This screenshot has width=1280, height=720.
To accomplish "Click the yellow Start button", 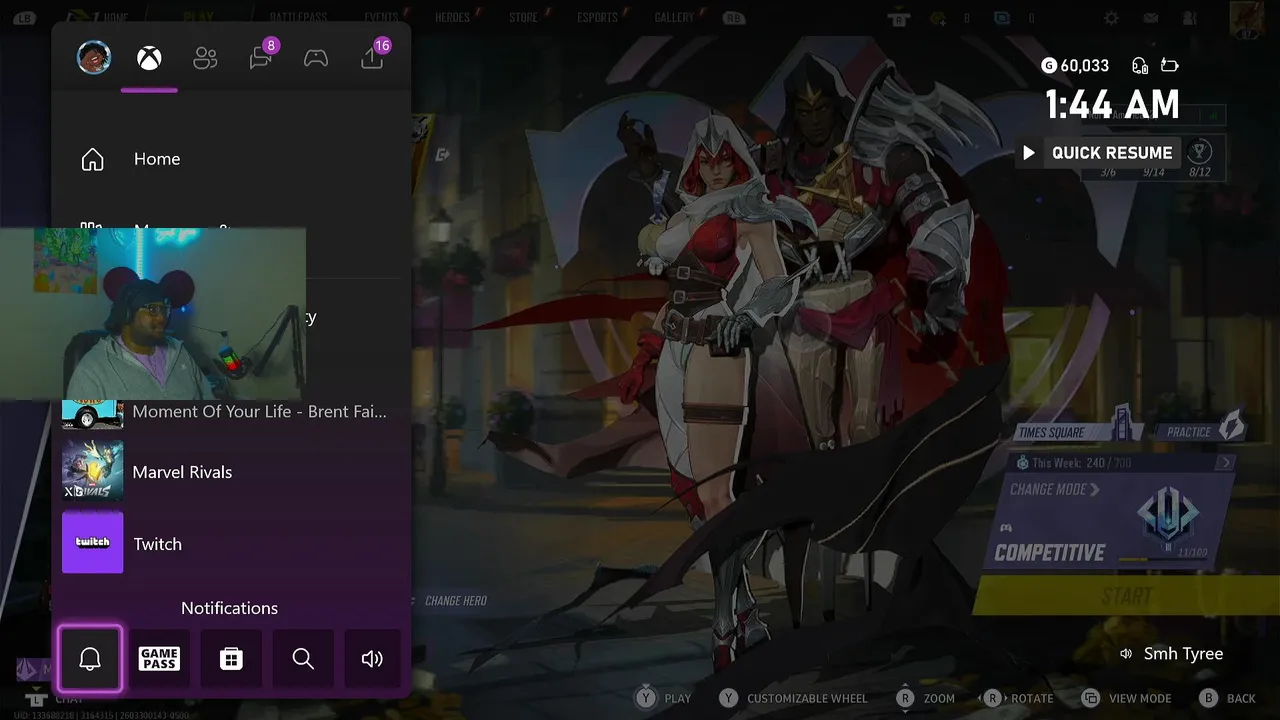I will (x=1125, y=596).
